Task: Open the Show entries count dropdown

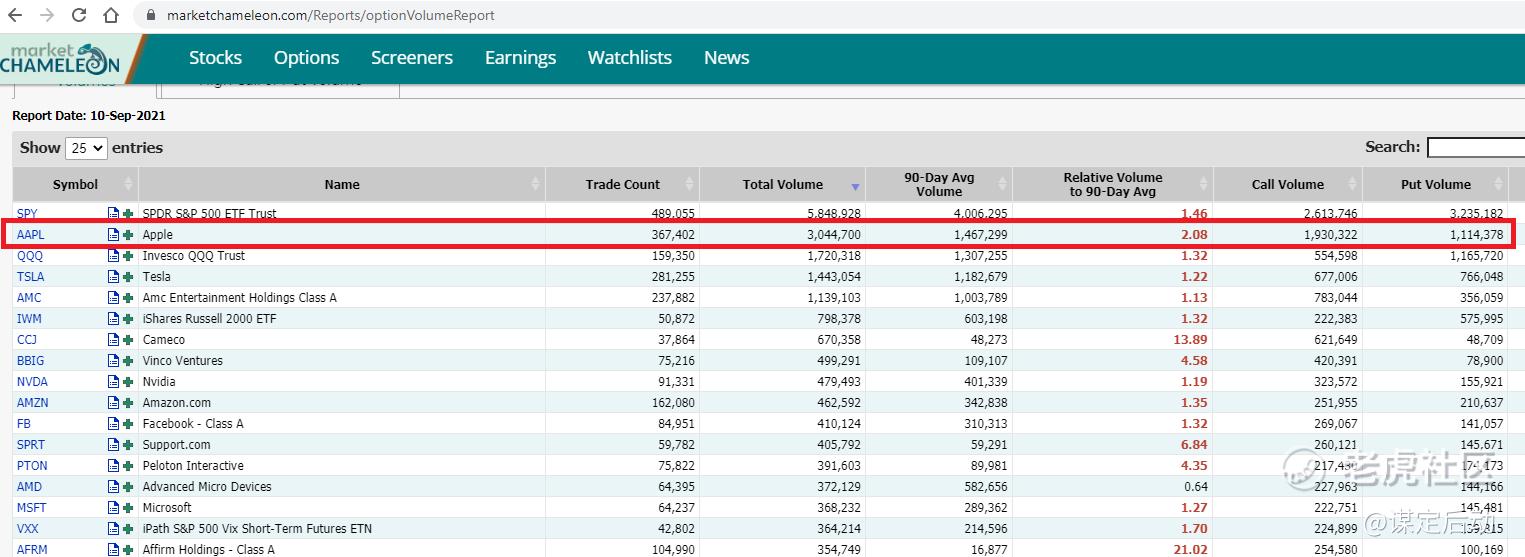Action: click(x=86, y=148)
